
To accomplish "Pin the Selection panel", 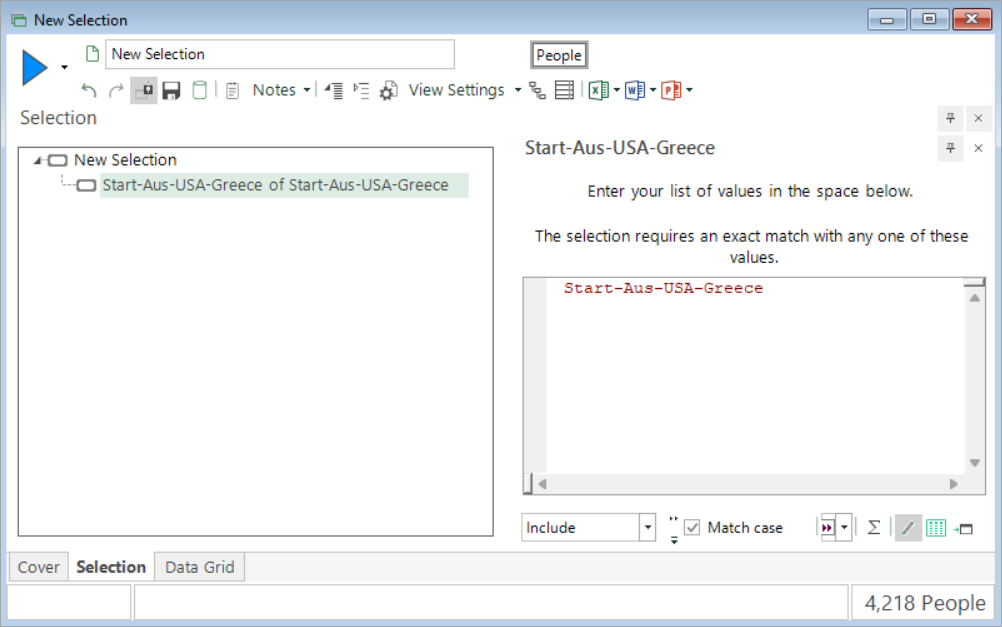I will [x=950, y=118].
